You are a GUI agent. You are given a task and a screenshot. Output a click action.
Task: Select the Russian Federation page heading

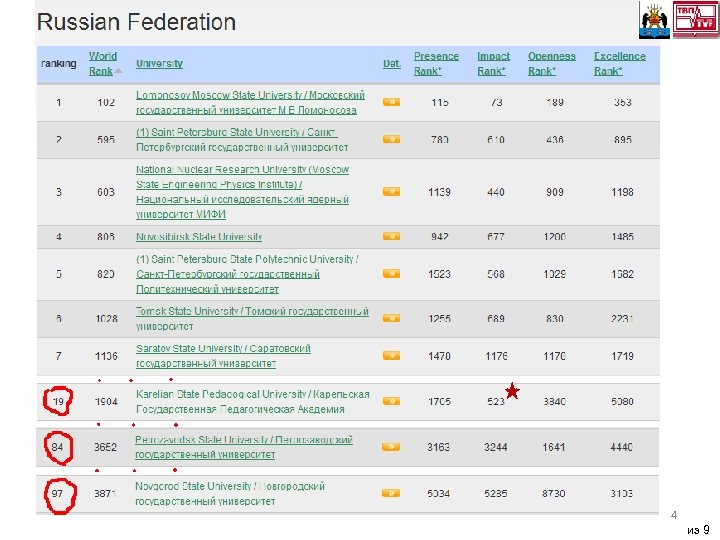pos(136,22)
